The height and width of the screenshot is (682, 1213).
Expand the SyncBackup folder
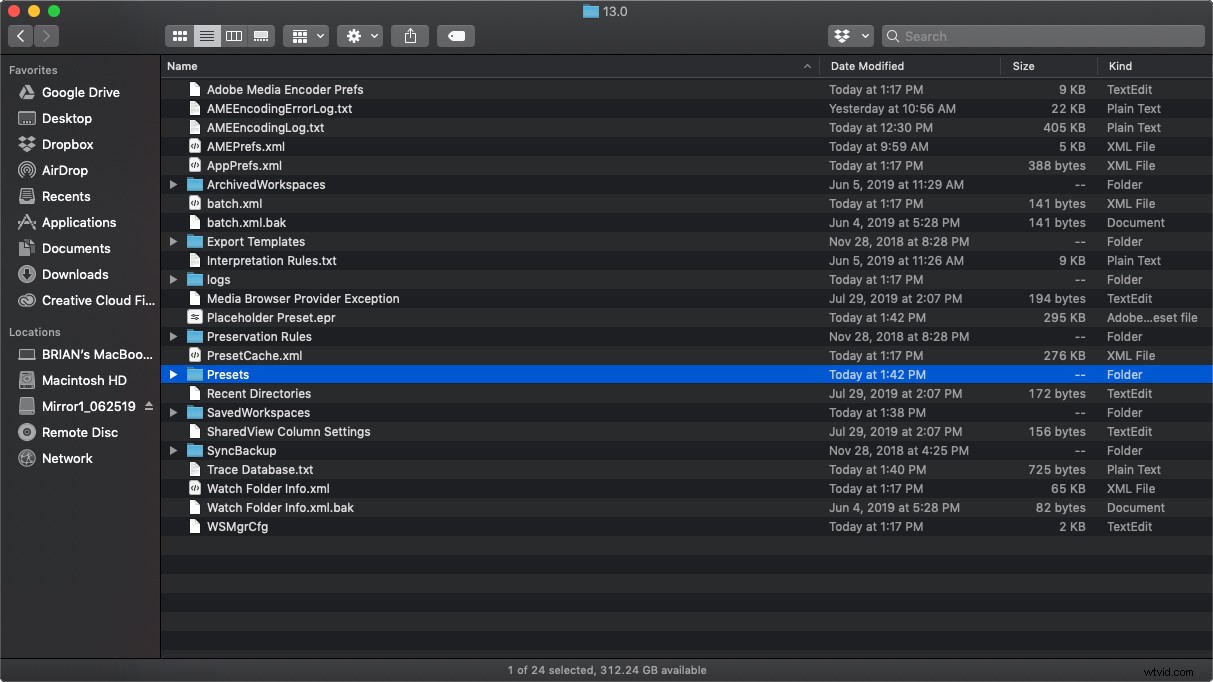coord(173,450)
